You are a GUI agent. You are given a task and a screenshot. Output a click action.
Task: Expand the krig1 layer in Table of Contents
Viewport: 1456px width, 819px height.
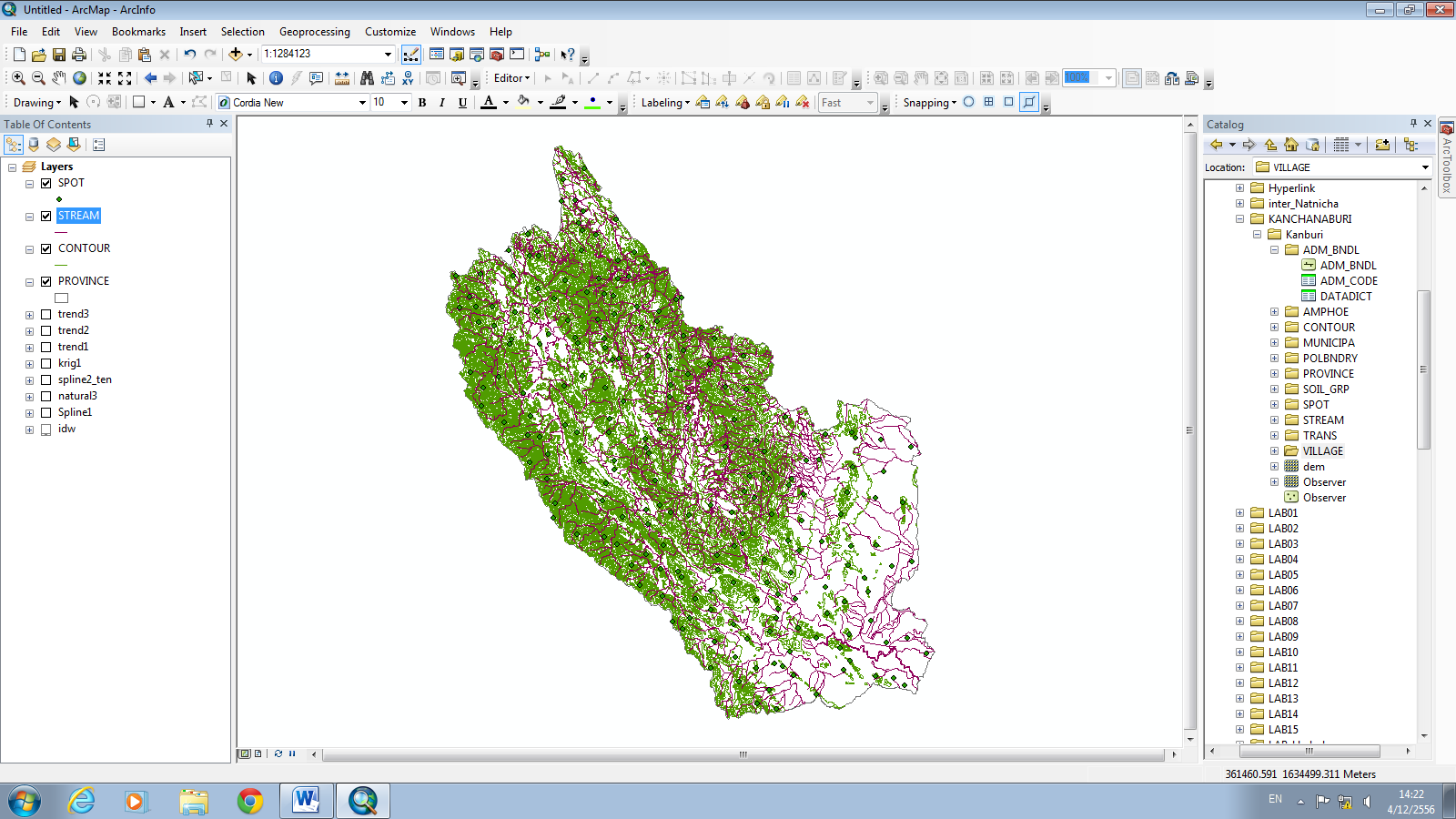point(28,363)
